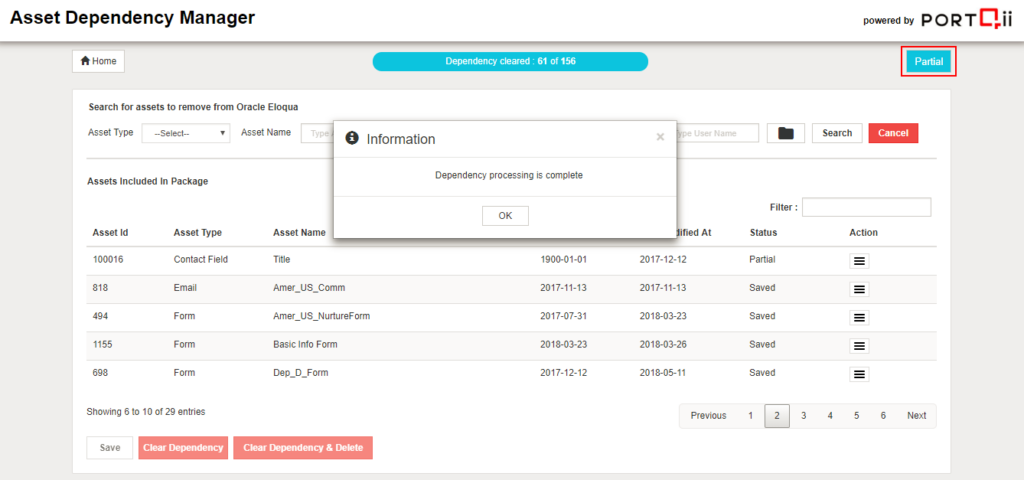Click the Partial status button

[928, 62]
